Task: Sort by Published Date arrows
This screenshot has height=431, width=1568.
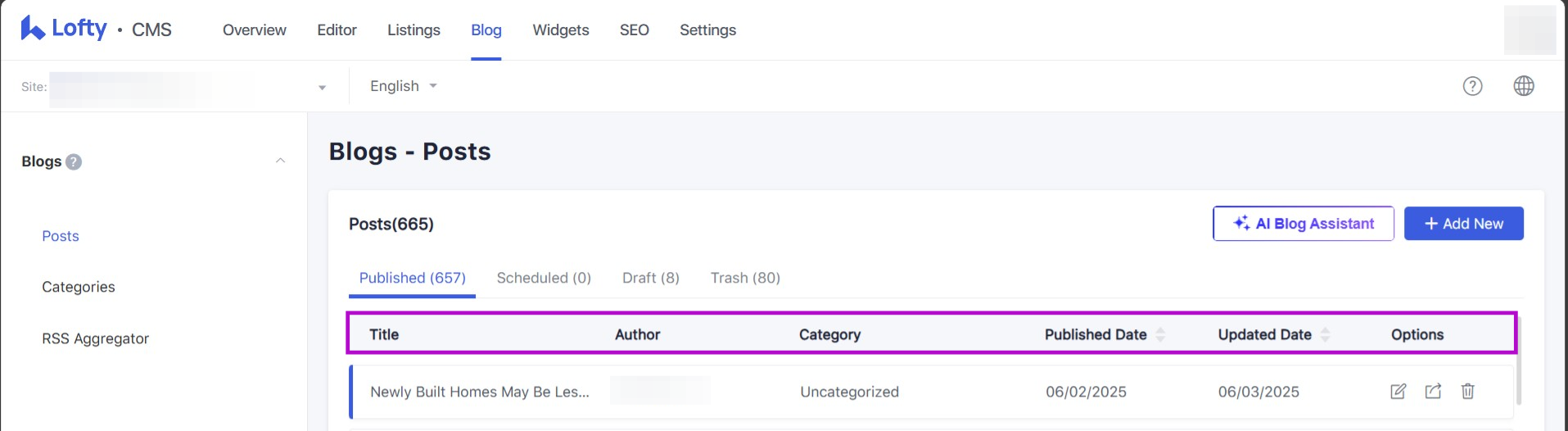Action: [1160, 334]
